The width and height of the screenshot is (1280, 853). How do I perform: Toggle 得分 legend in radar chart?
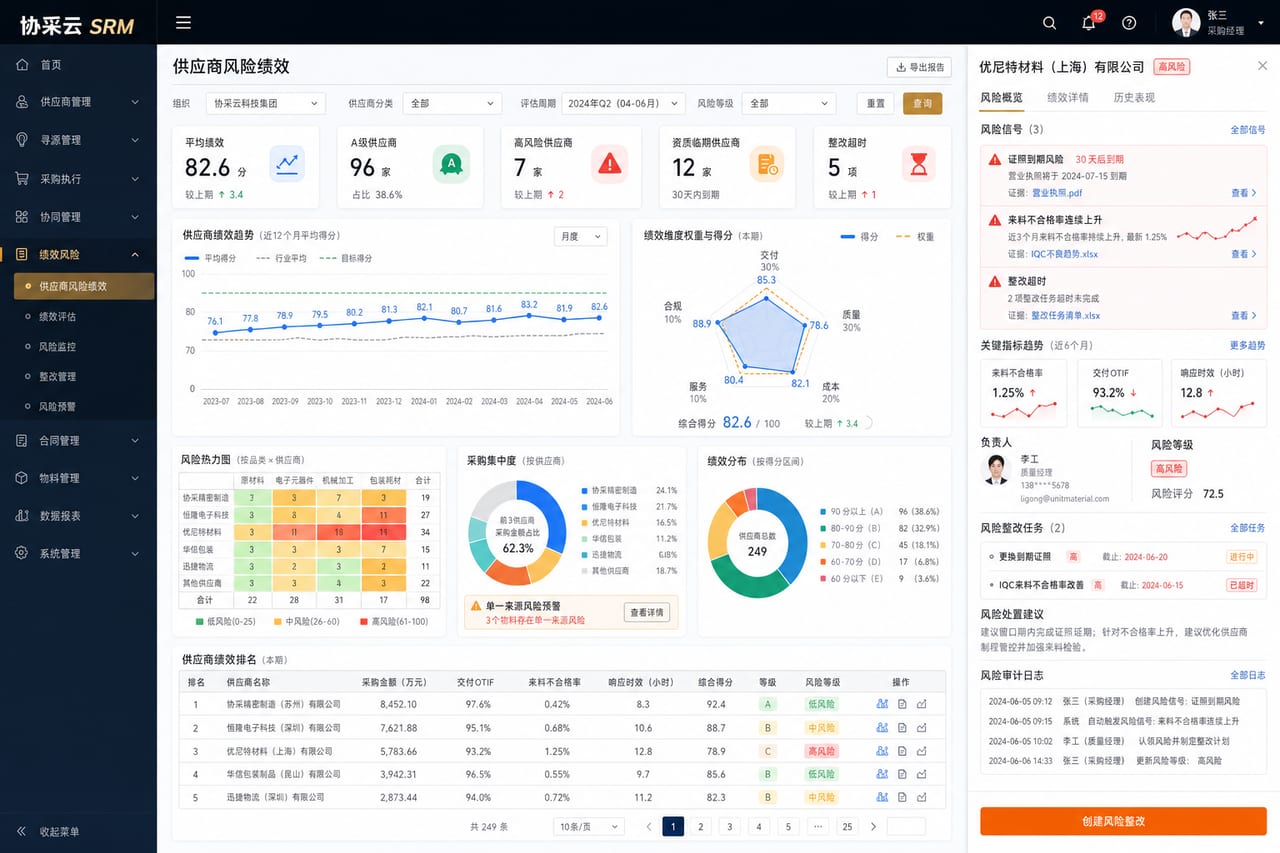point(860,237)
